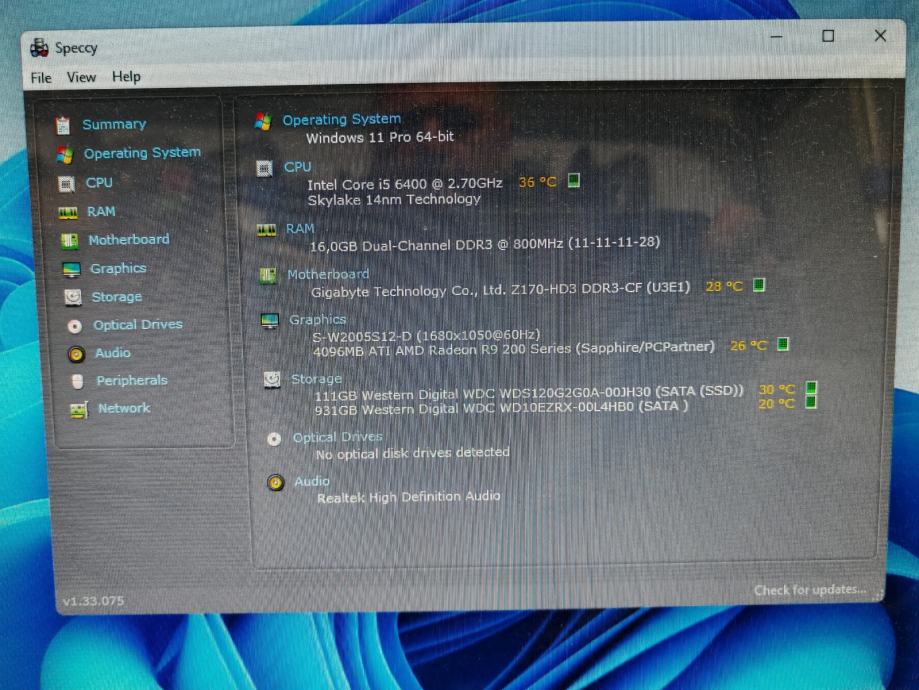919x690 pixels.
Task: Click the Graphics monitor icon in sidebar
Action: click(72, 269)
